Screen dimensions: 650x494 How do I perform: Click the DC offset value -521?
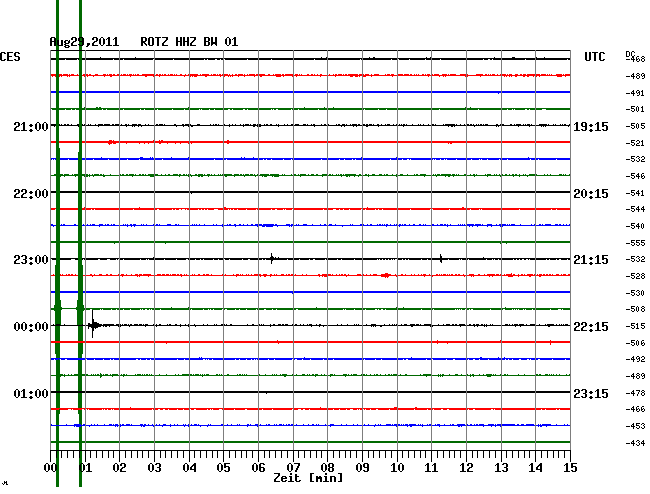635,143
